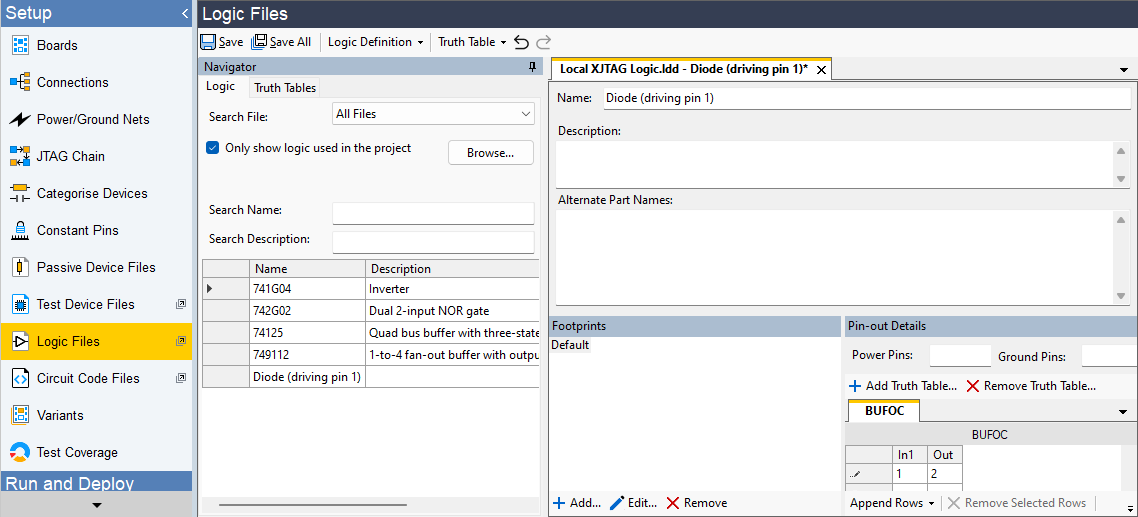
Task: Close the Diode (driving pin 1) tab
Action: (x=821, y=70)
